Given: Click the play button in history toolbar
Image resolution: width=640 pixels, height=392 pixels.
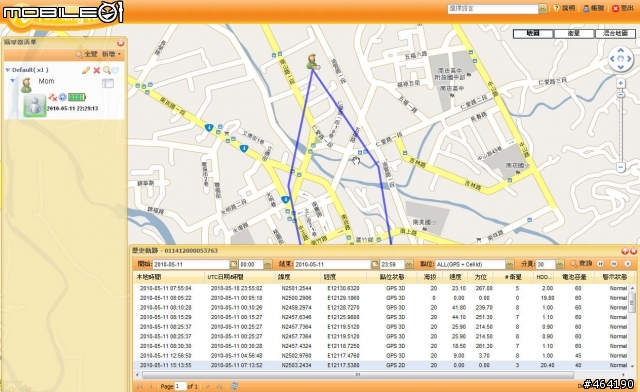Looking at the screenshot, I should 627,264.
